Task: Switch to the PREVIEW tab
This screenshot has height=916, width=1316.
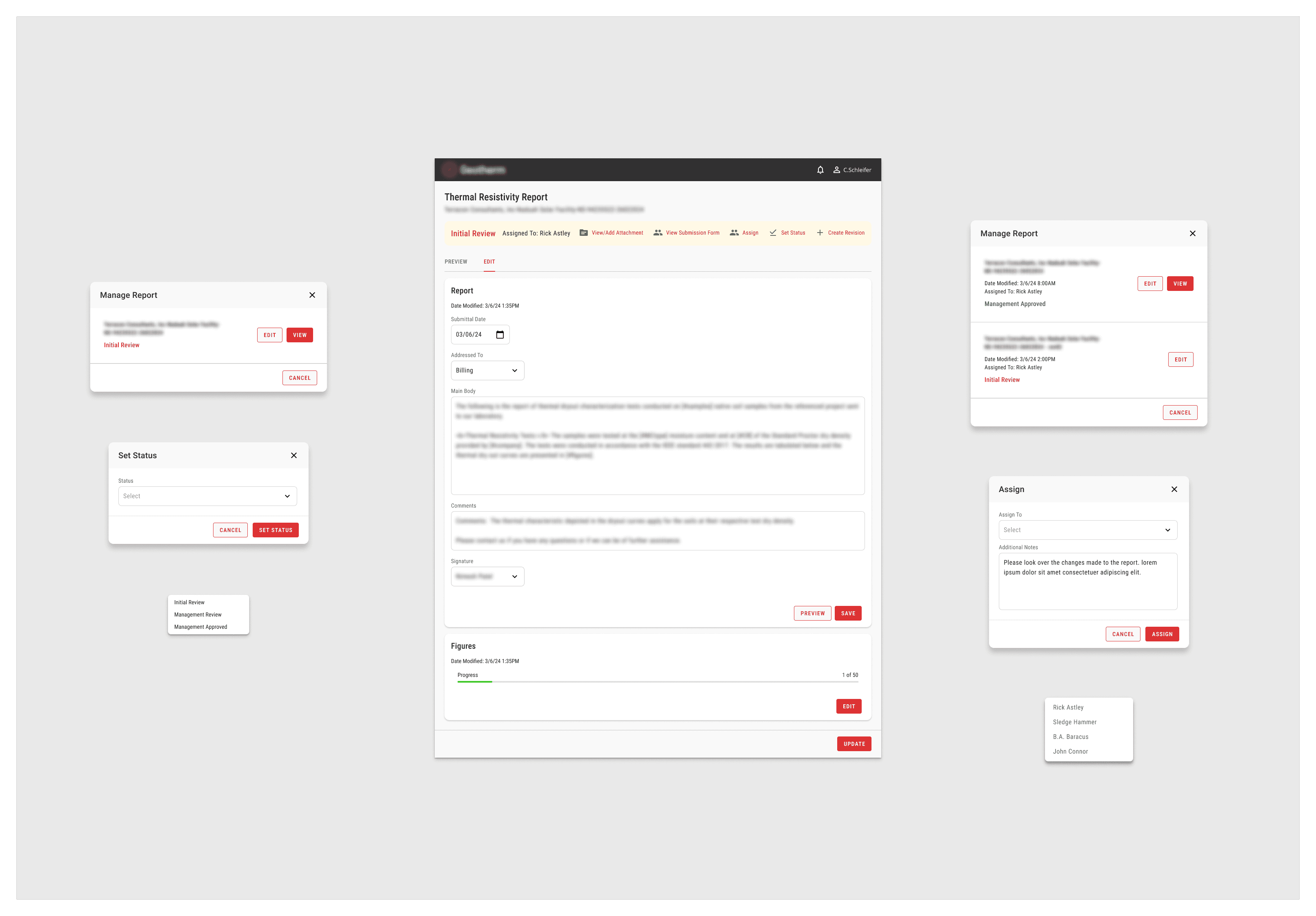Action: click(x=456, y=262)
